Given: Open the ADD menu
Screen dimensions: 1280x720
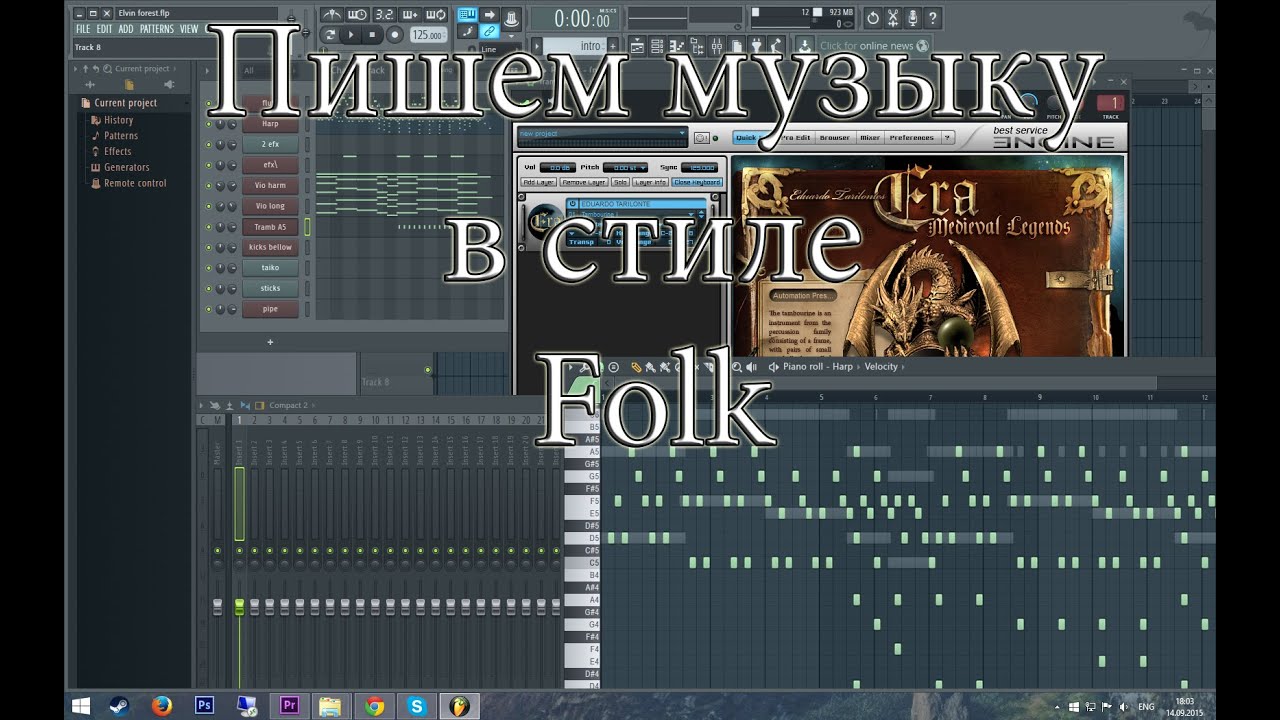Looking at the screenshot, I should click(126, 29).
